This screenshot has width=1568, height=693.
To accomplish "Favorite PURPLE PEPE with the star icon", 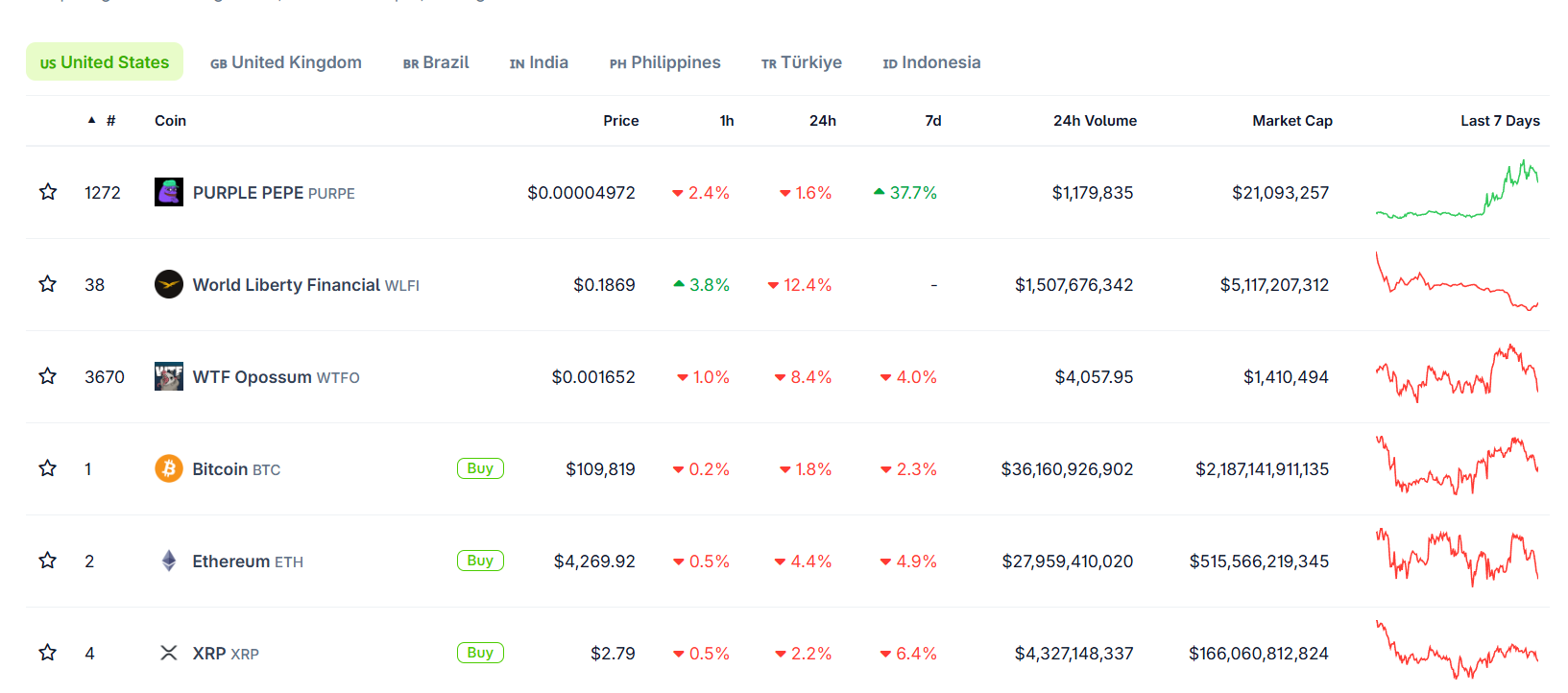I will pyautogui.click(x=48, y=192).
